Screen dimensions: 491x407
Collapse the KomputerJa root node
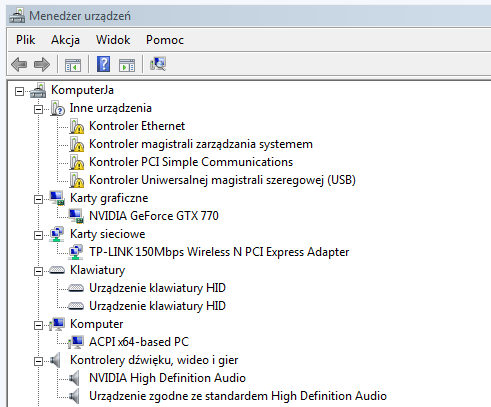click(20, 91)
